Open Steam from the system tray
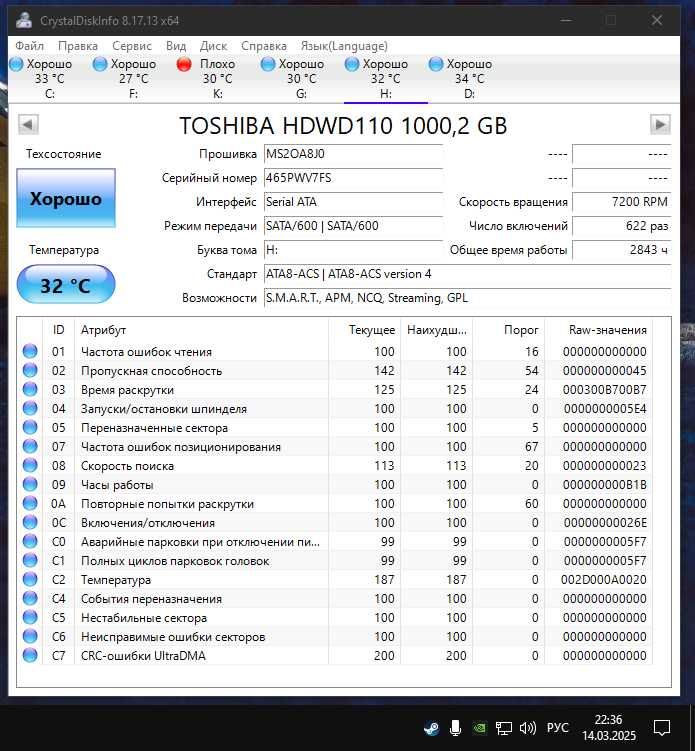Image resolution: width=695 pixels, height=751 pixels. coord(431,728)
